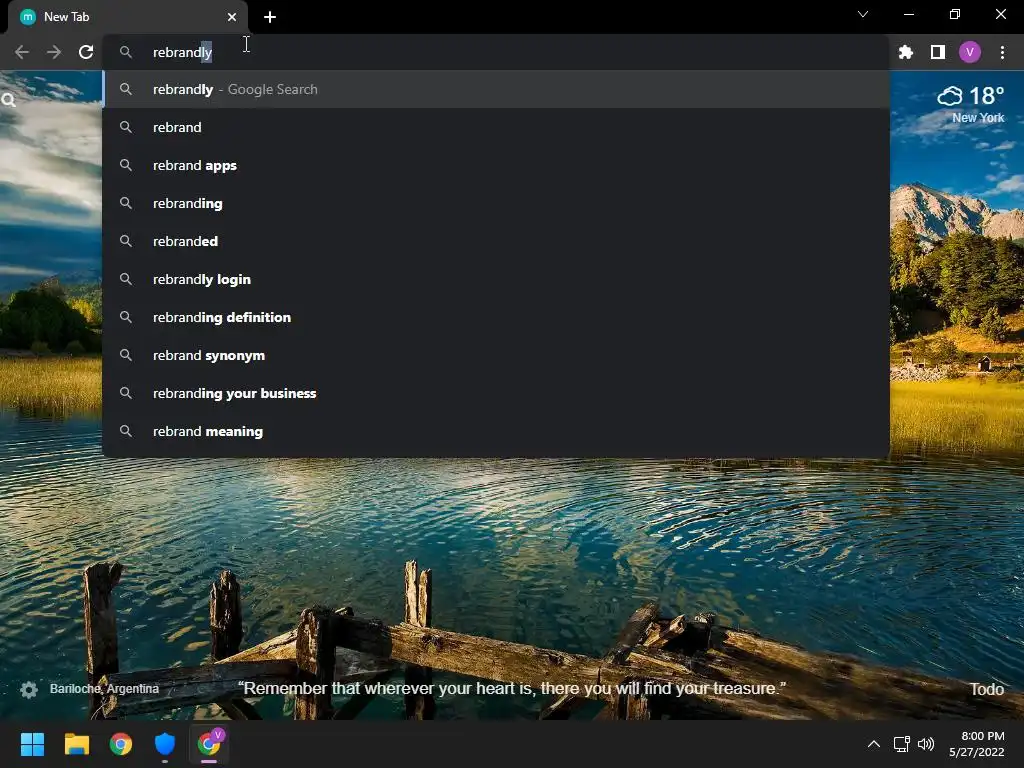1024x768 pixels.
Task: Expand hidden system tray icons
Action: 873,744
